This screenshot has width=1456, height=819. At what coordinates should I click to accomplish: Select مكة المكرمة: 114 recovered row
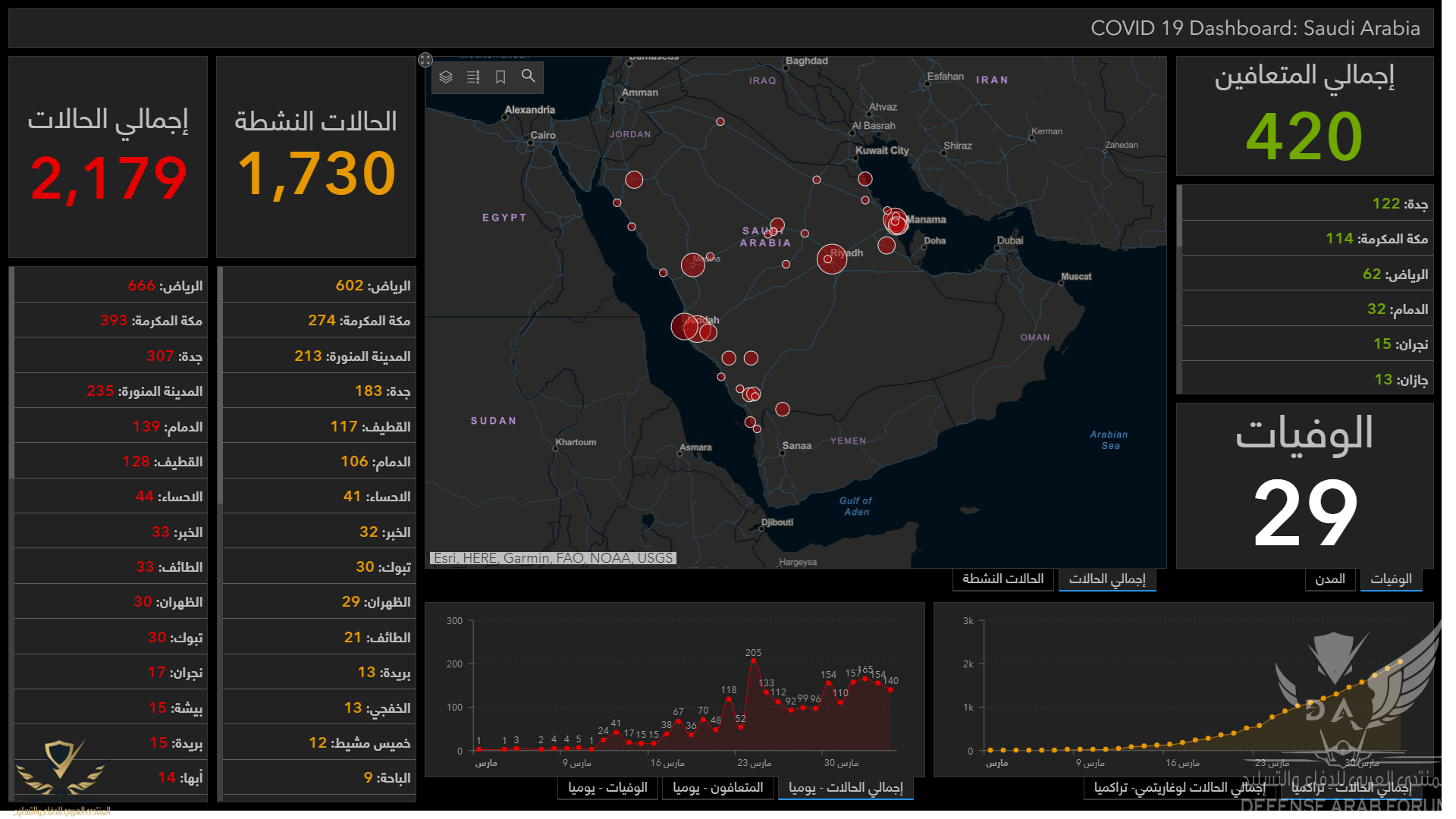pyautogui.click(x=1307, y=239)
